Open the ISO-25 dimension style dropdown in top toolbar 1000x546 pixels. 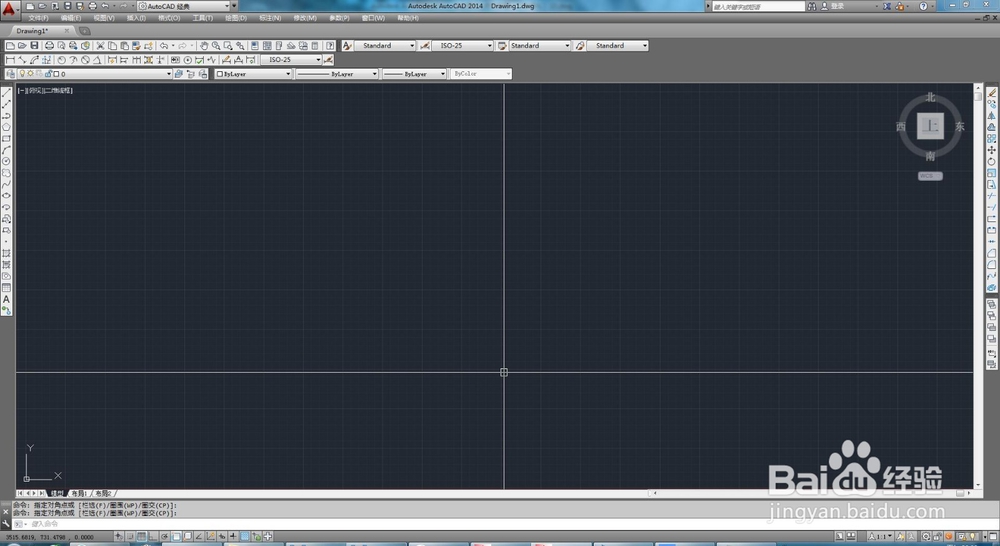pos(462,46)
